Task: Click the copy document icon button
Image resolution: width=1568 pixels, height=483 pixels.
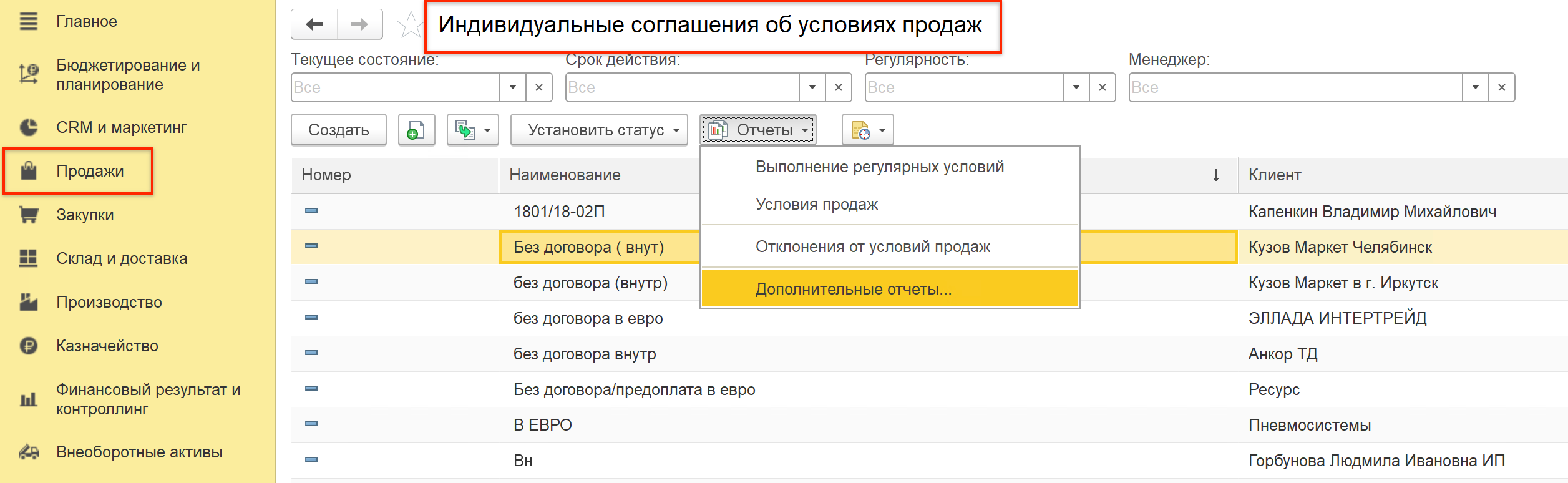Action: pyautogui.click(x=416, y=130)
